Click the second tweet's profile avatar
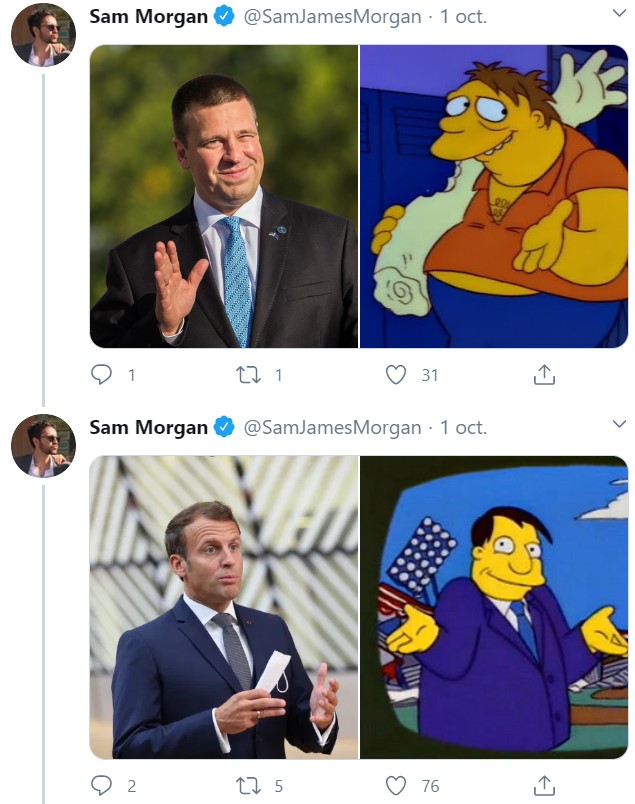This screenshot has height=804, width=635. point(43,445)
